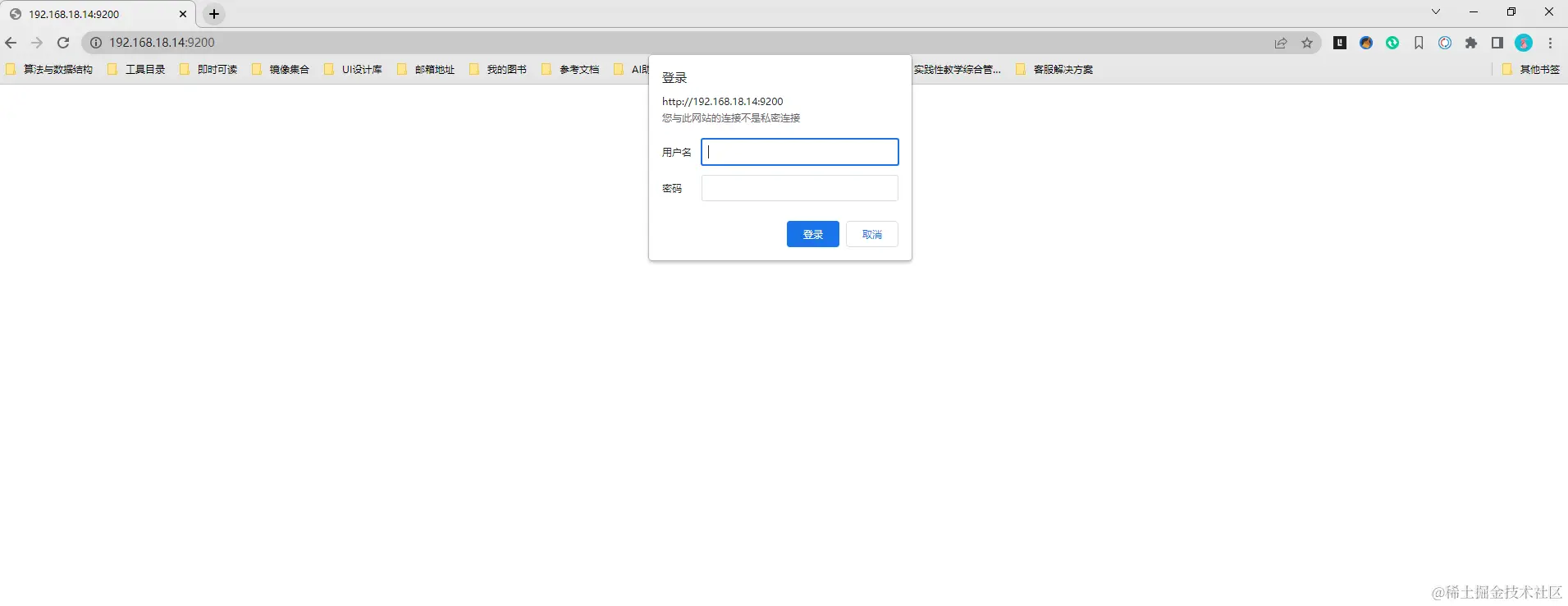Image resolution: width=1568 pixels, height=606 pixels.
Task: Bookmark this page with star icon
Action: (x=1307, y=43)
